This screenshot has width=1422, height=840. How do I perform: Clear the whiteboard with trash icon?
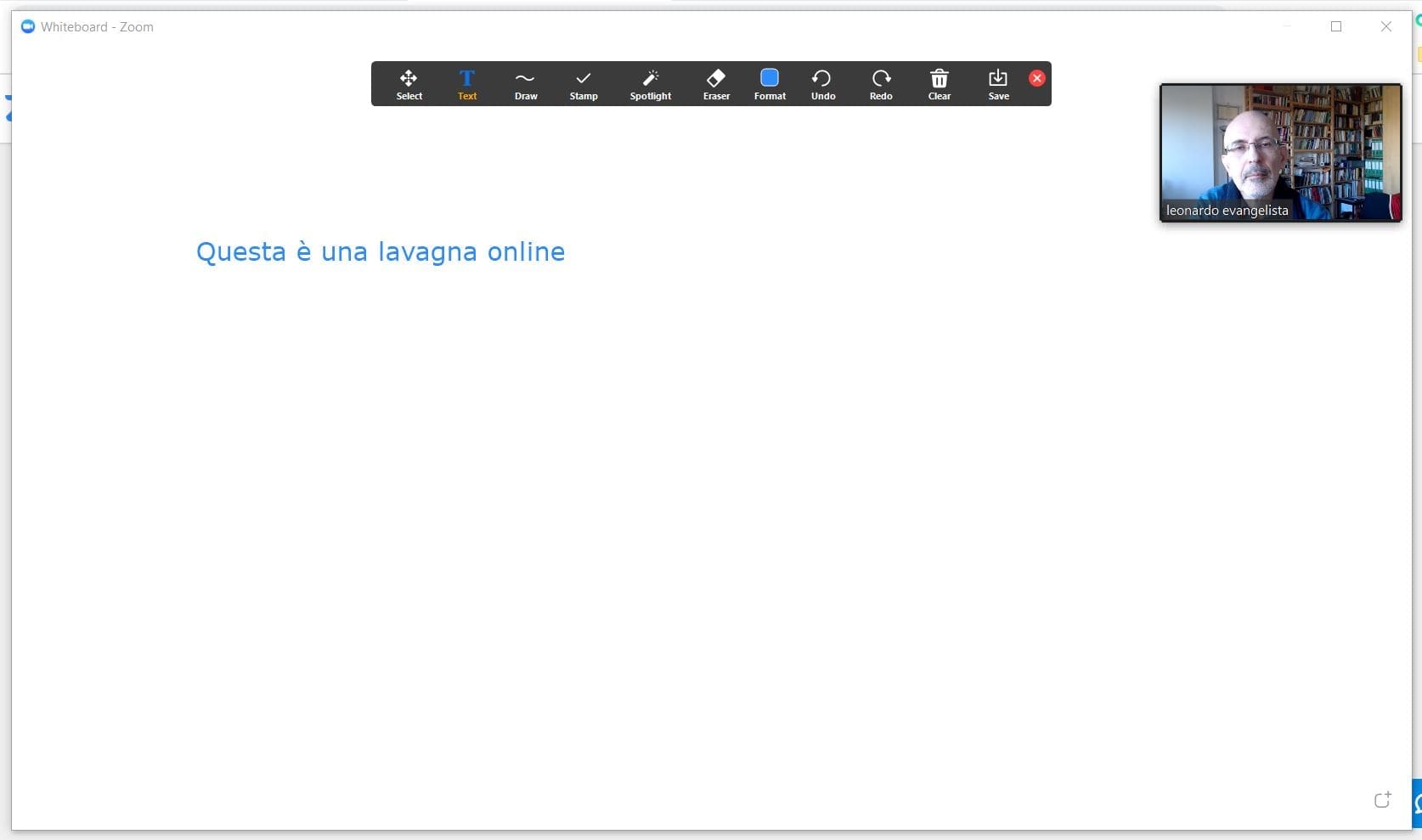(940, 84)
